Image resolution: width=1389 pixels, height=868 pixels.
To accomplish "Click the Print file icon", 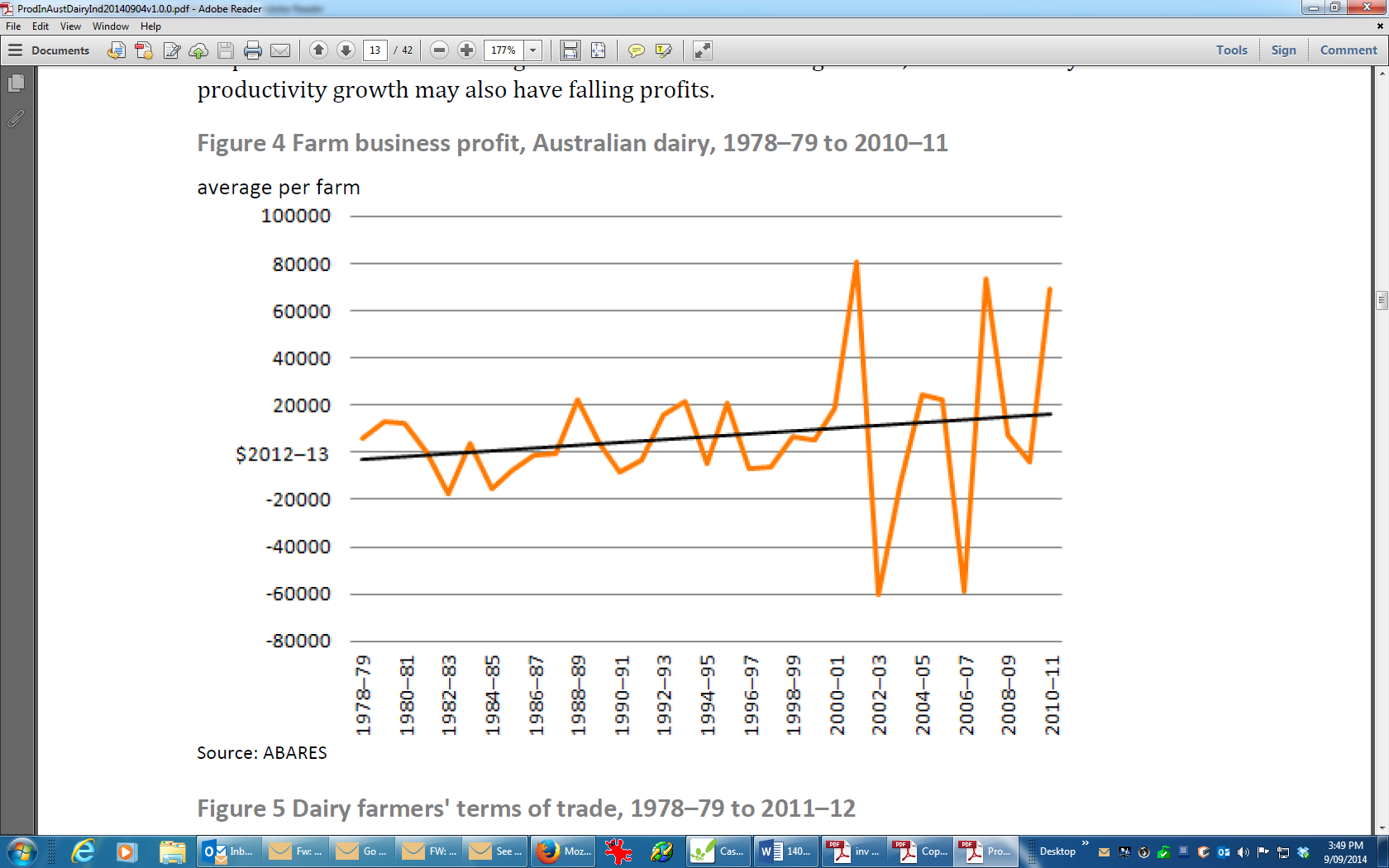I will 253,50.
